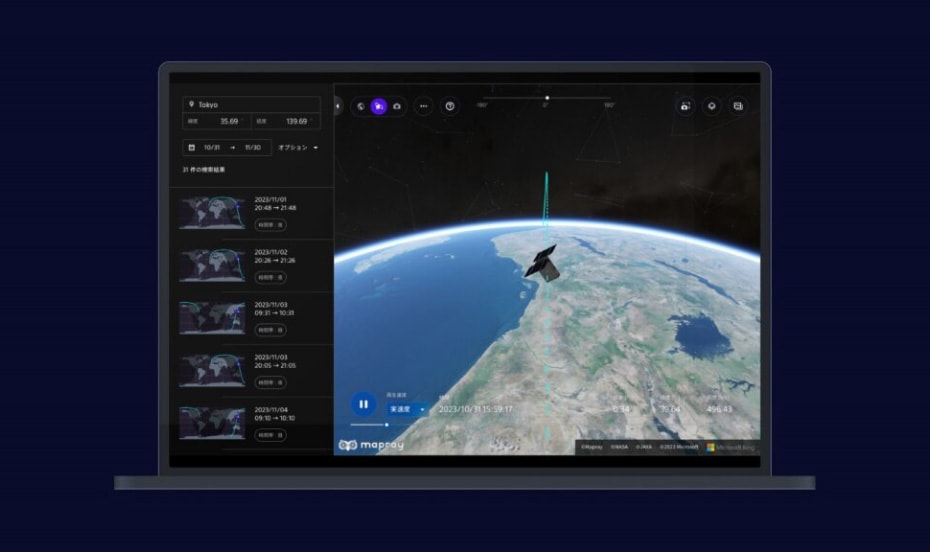Screen dimensions: 930x552
Task: Select the 2023/11/03 09:31 → 10:31 result
Action: 274,308
